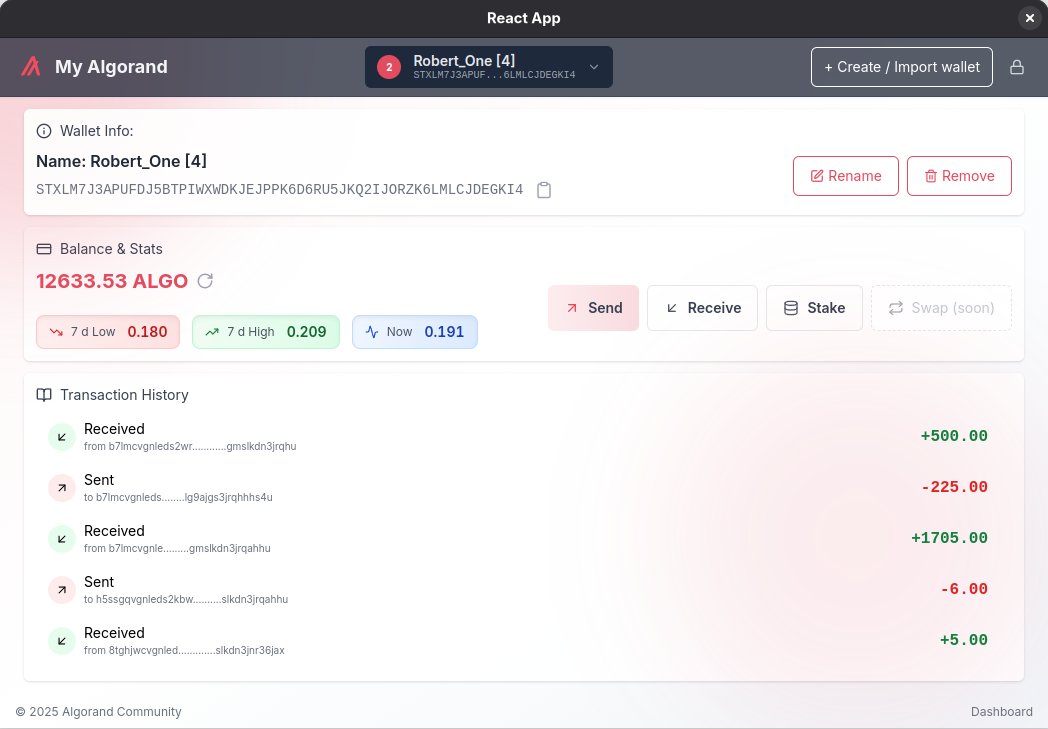Click sent icon for -225.00 transaction
The image size is (1048, 729).
click(x=61, y=488)
